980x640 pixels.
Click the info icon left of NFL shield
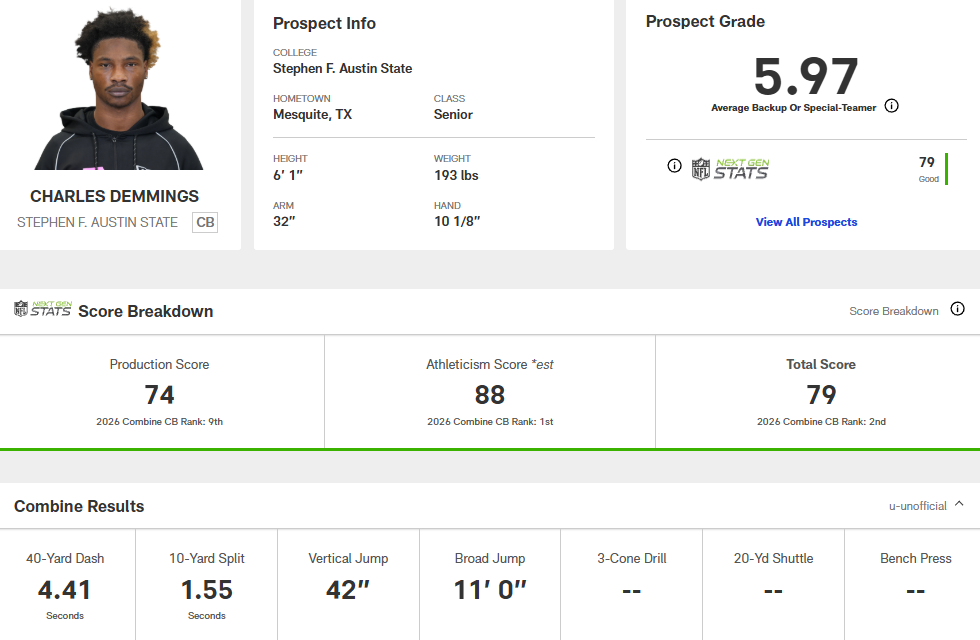(674, 166)
